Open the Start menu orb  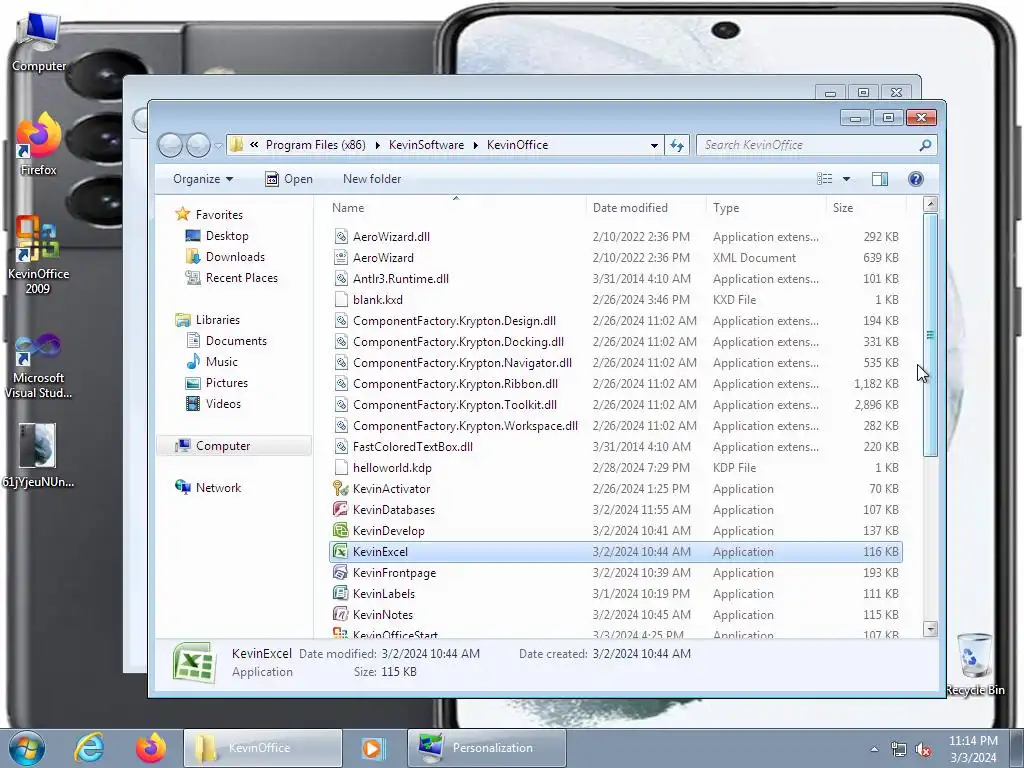[27, 748]
